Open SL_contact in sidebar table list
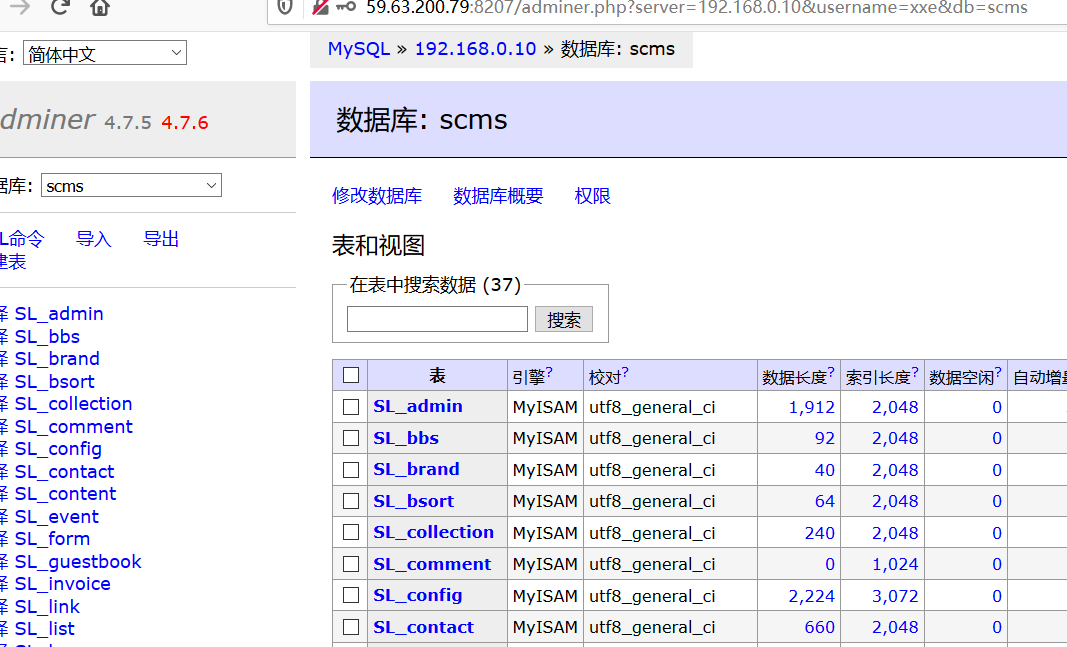1067x647 pixels. click(x=65, y=471)
